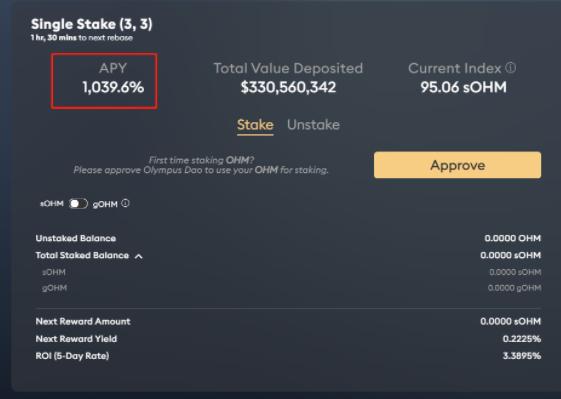The height and width of the screenshot is (399, 561).
Task: Click the gOHM info icon
Action: [x=125, y=203]
